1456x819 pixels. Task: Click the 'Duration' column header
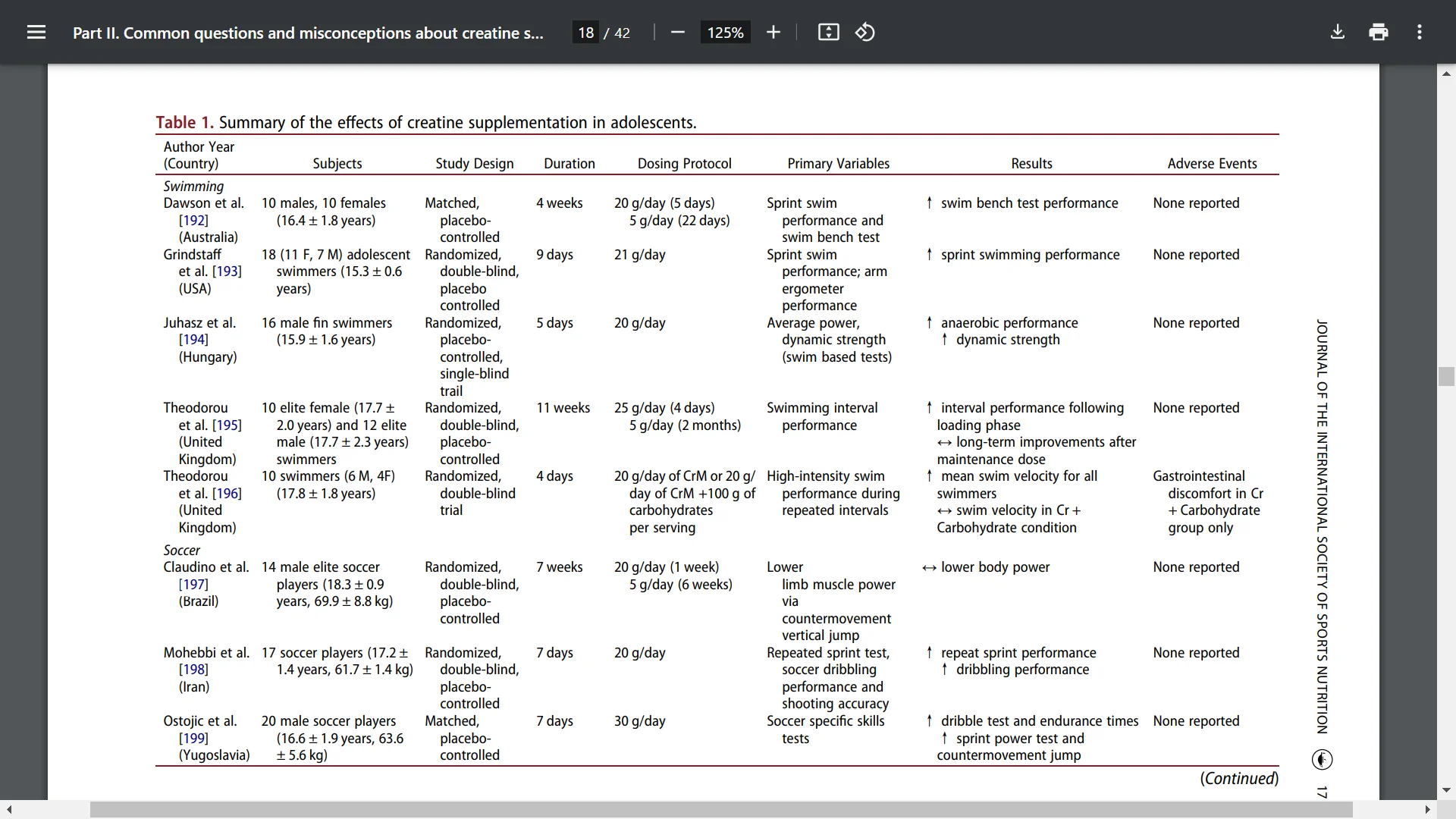pos(570,164)
